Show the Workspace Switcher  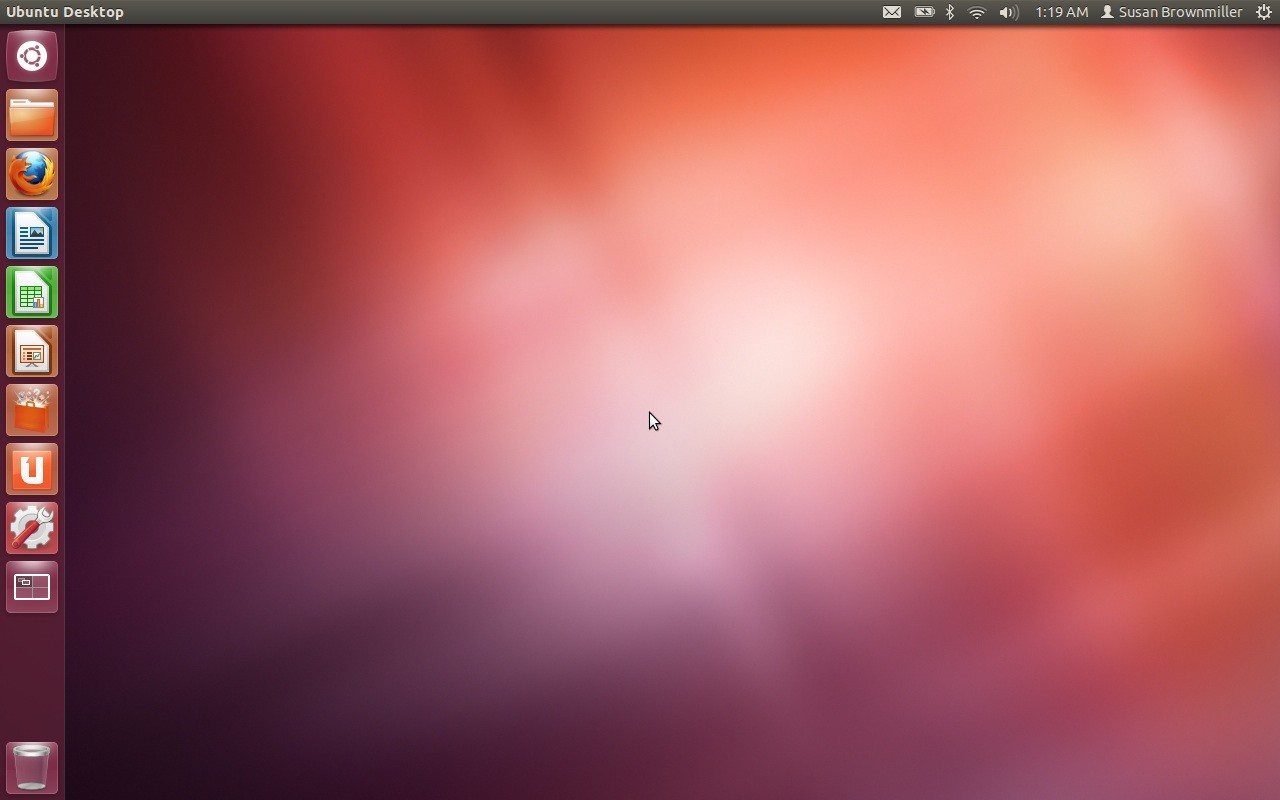(32, 587)
